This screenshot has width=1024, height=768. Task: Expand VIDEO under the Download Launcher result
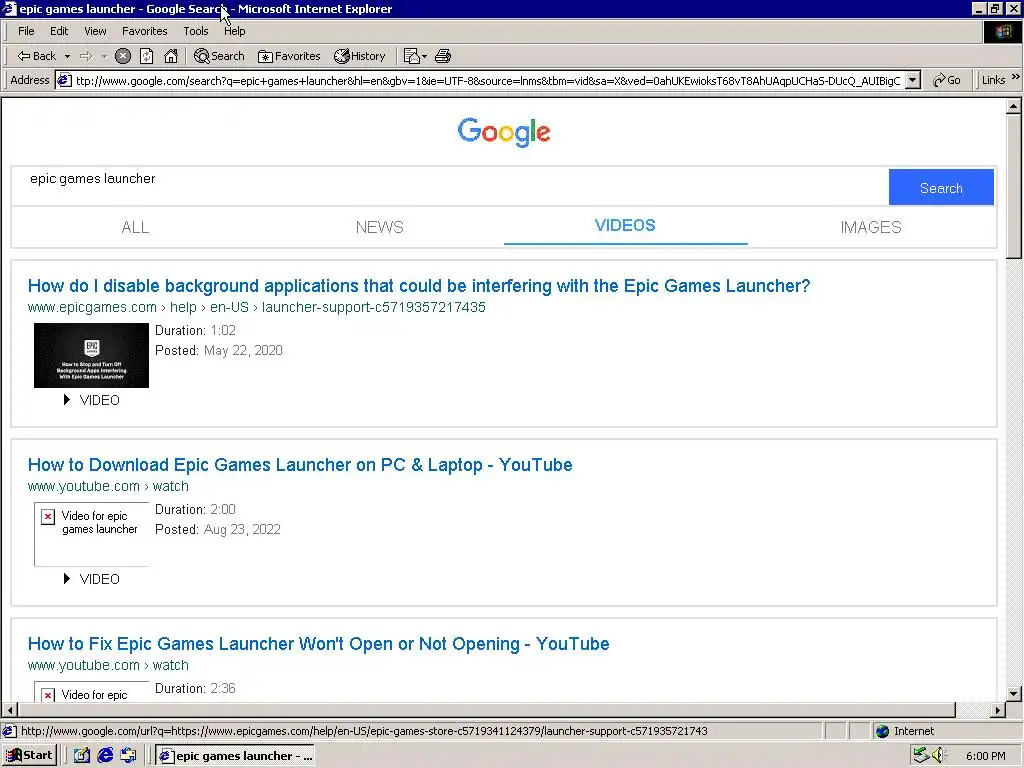click(x=91, y=579)
